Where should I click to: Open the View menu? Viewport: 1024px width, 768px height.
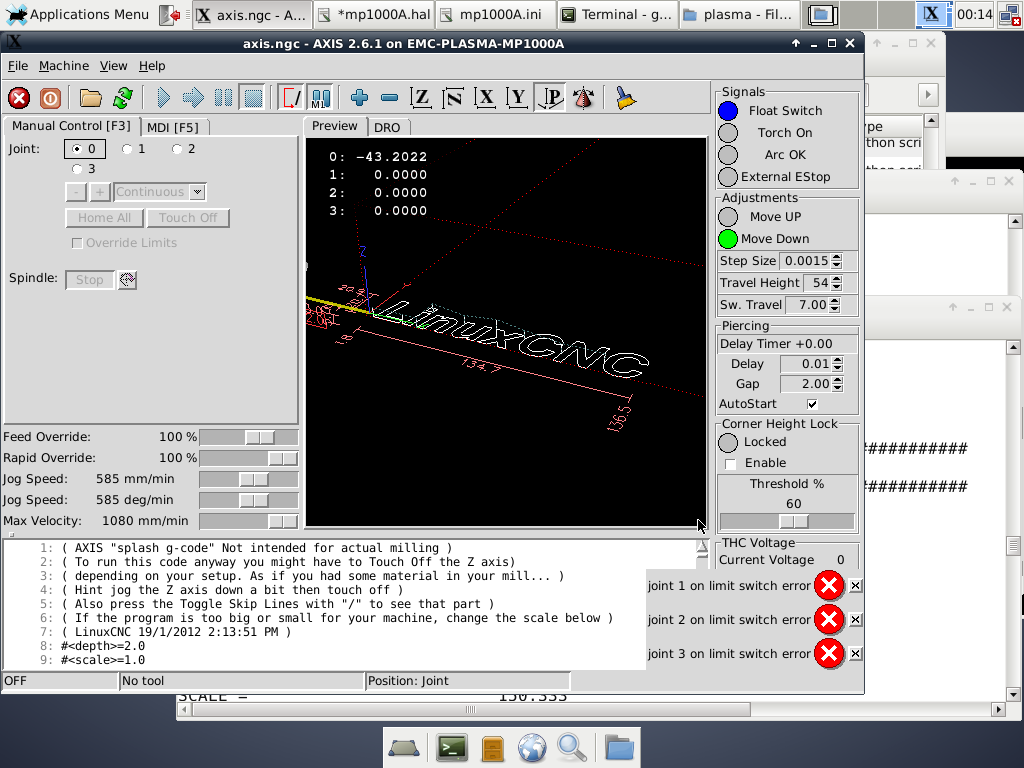coord(113,66)
